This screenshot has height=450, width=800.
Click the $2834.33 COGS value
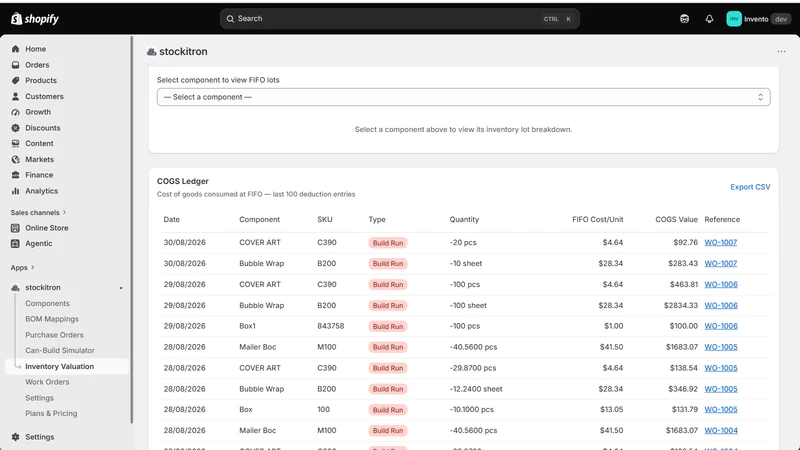[681, 305]
